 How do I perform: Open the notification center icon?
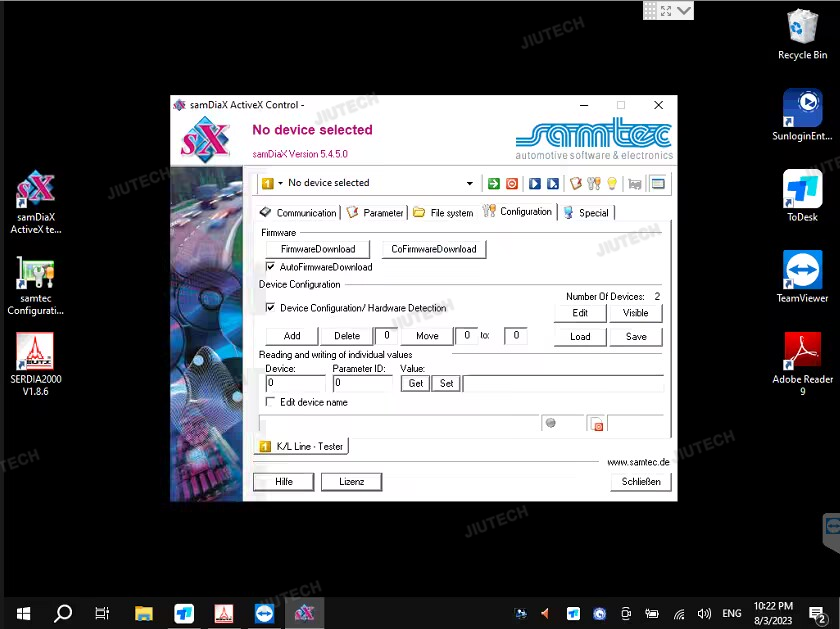pyautogui.click(x=817, y=615)
